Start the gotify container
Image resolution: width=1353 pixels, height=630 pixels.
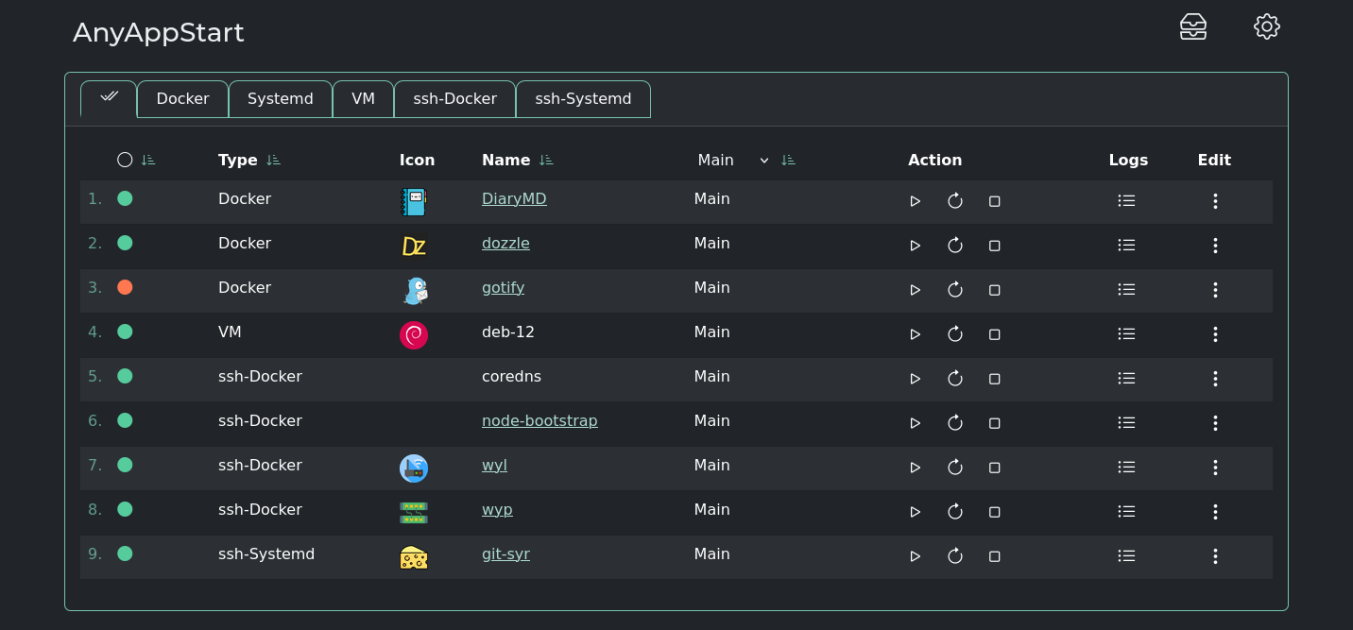[x=915, y=290]
